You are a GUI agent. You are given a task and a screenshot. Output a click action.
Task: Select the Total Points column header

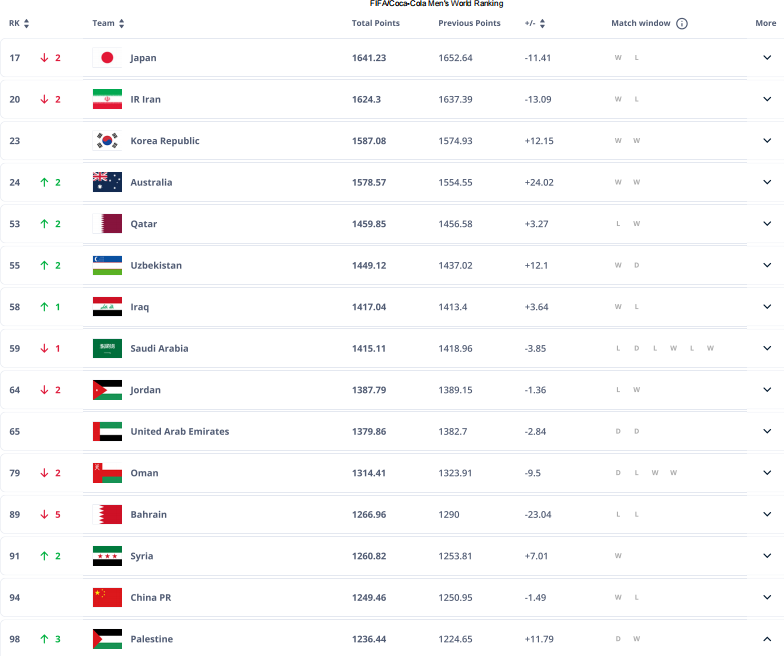coord(376,24)
